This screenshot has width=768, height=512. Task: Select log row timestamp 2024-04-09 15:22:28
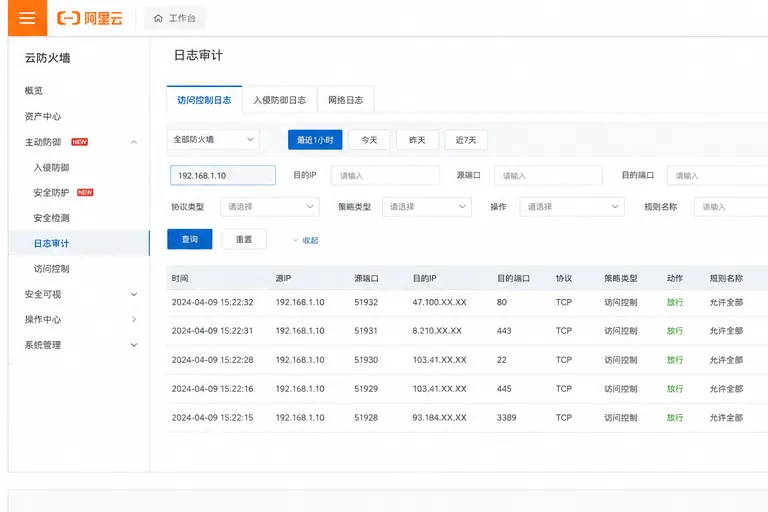pyautogui.click(x=213, y=360)
